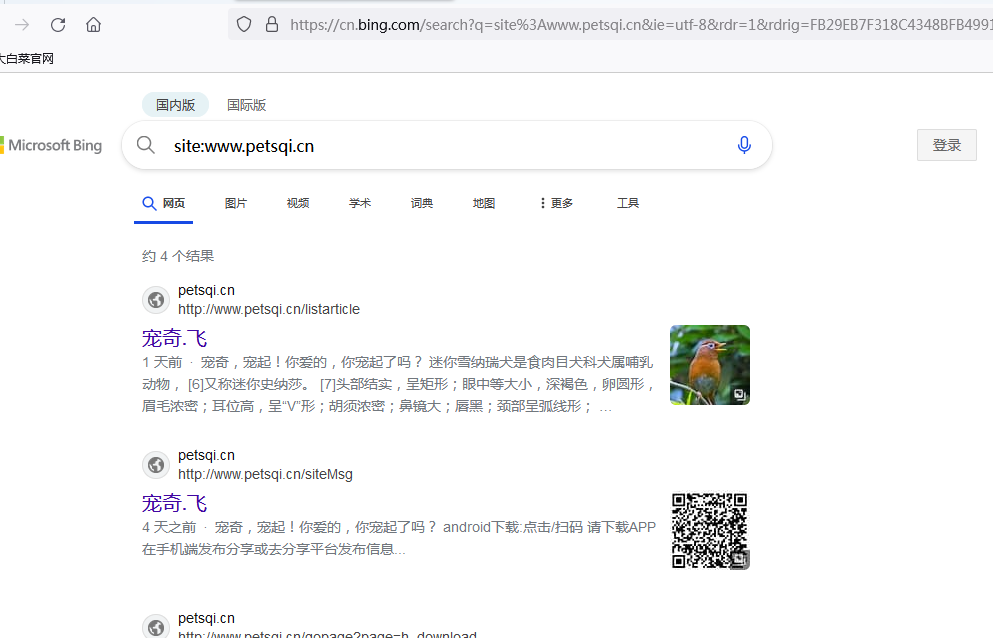Start voice search with the microphone icon
This screenshot has width=993, height=638.
tap(744, 145)
